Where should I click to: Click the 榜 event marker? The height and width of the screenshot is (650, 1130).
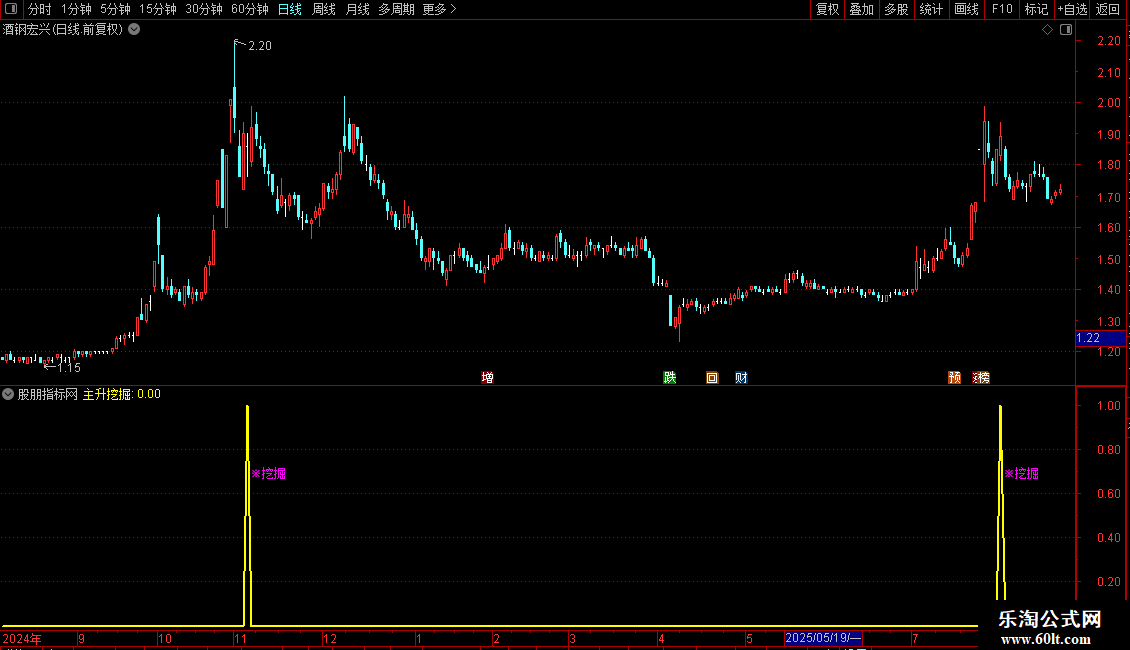[x=982, y=378]
